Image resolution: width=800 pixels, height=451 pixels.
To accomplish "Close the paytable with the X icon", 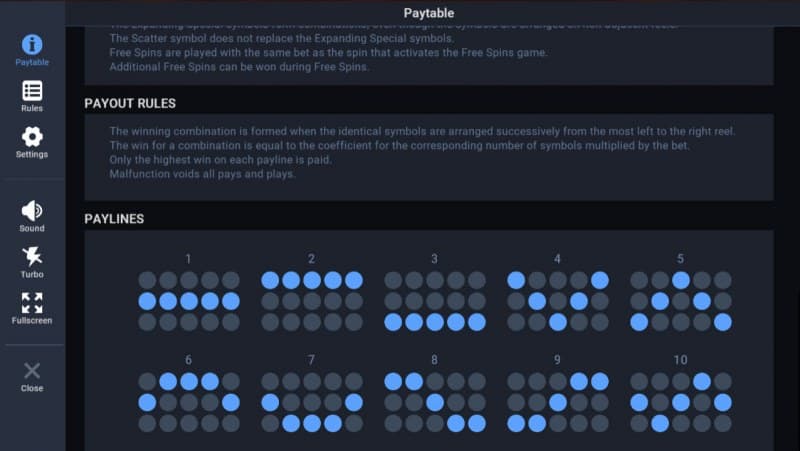I will (x=32, y=370).
